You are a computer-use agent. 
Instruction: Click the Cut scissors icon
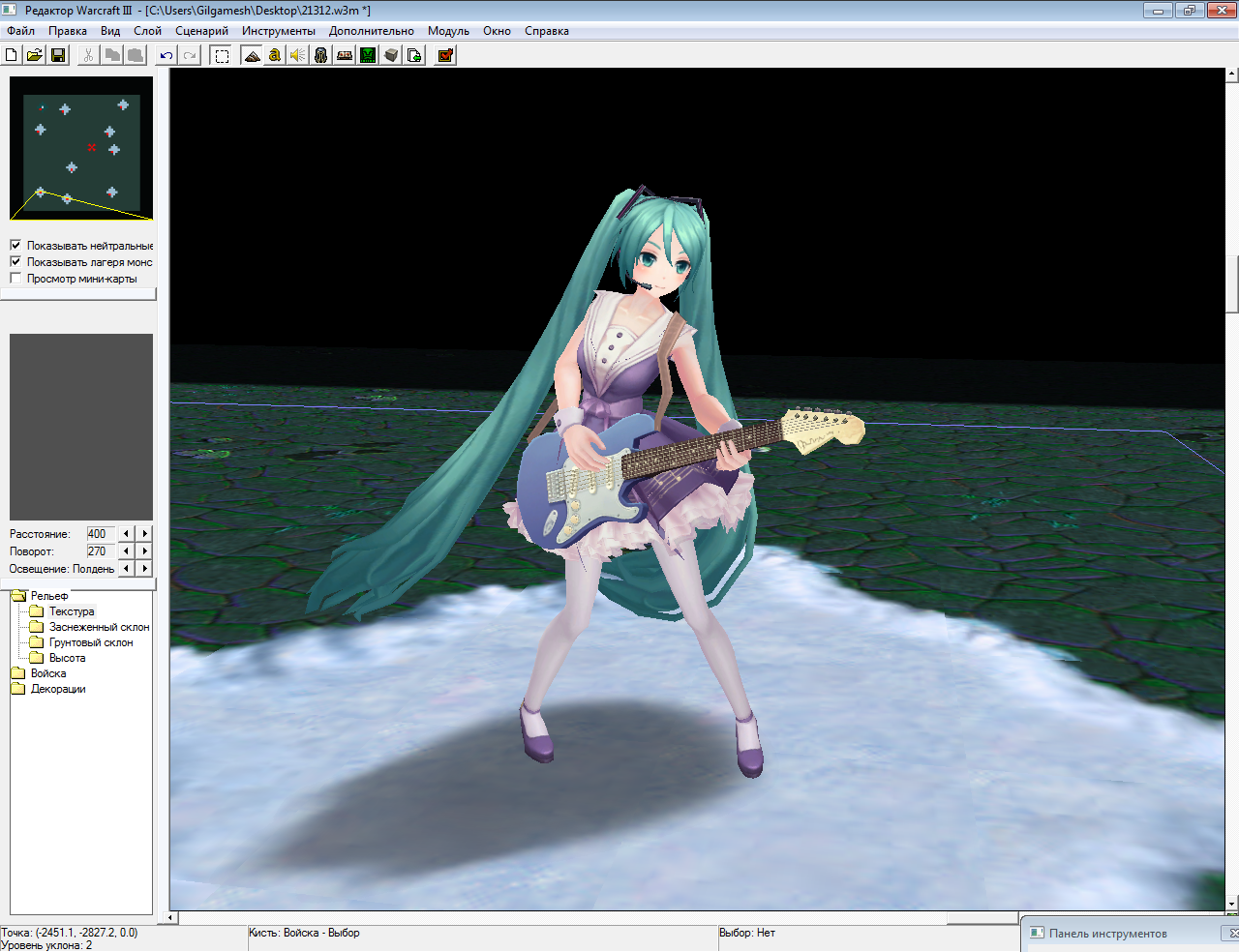(88, 55)
